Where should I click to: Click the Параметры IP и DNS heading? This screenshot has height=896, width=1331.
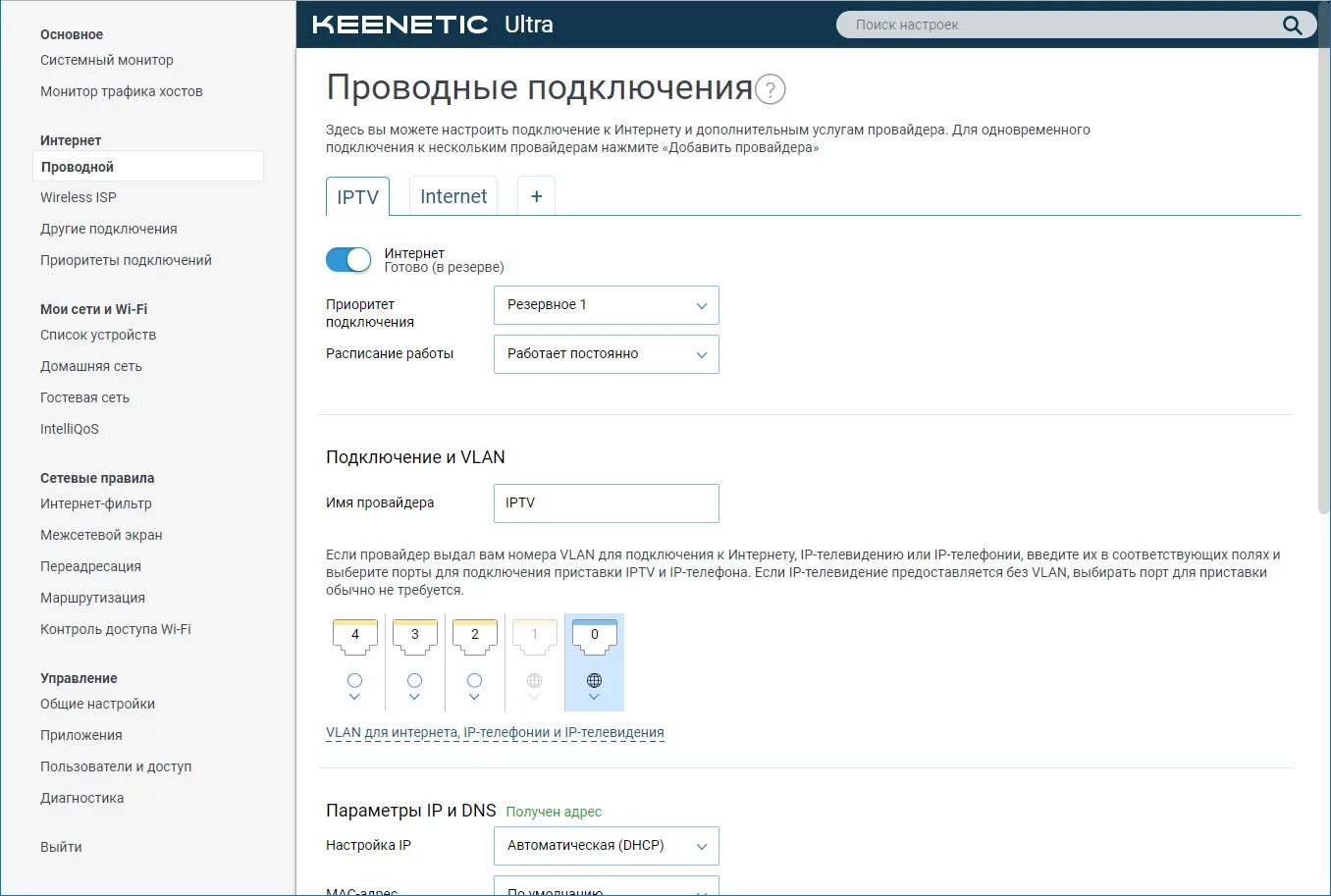click(411, 811)
